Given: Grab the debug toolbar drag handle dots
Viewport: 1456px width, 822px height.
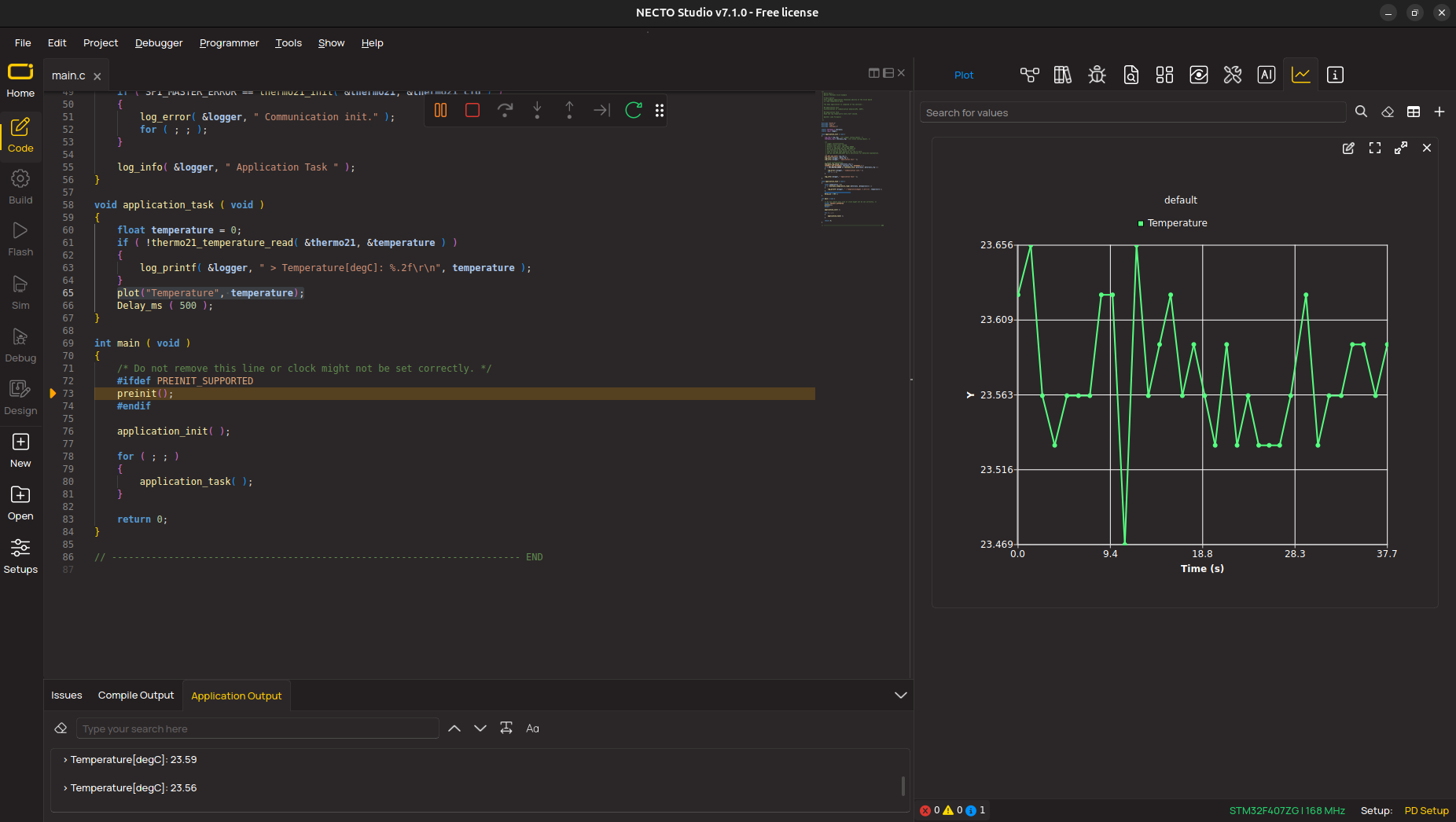Looking at the screenshot, I should tap(660, 111).
